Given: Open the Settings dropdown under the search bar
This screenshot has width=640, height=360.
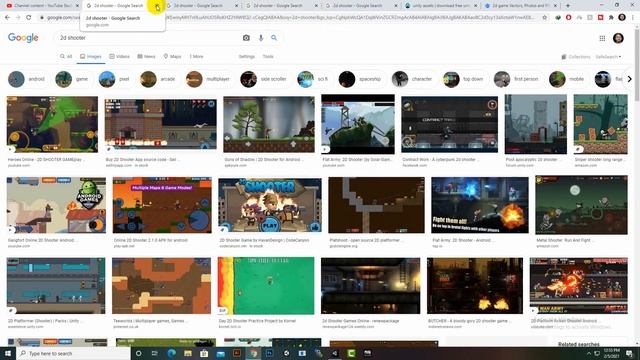Looking at the screenshot, I should (247, 56).
